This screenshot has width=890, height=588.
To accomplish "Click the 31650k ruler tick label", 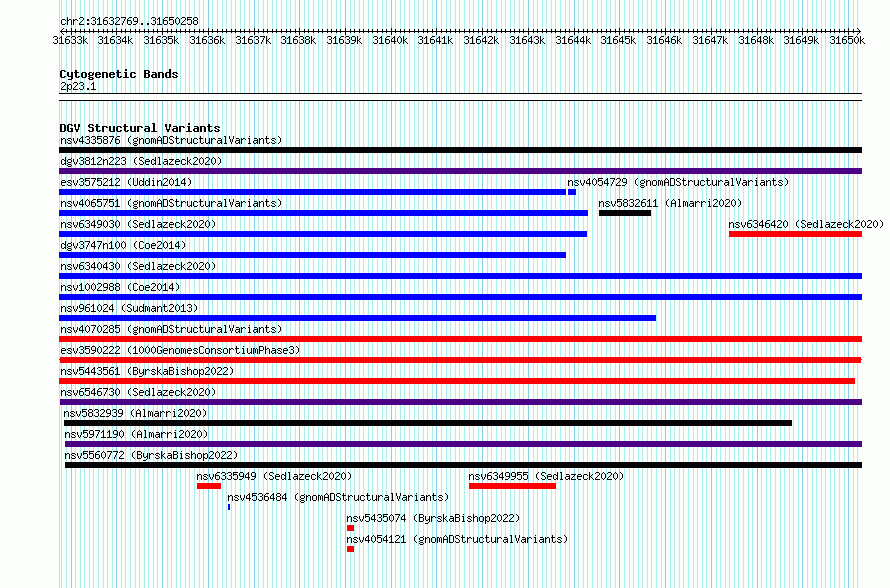I will pos(847,40).
